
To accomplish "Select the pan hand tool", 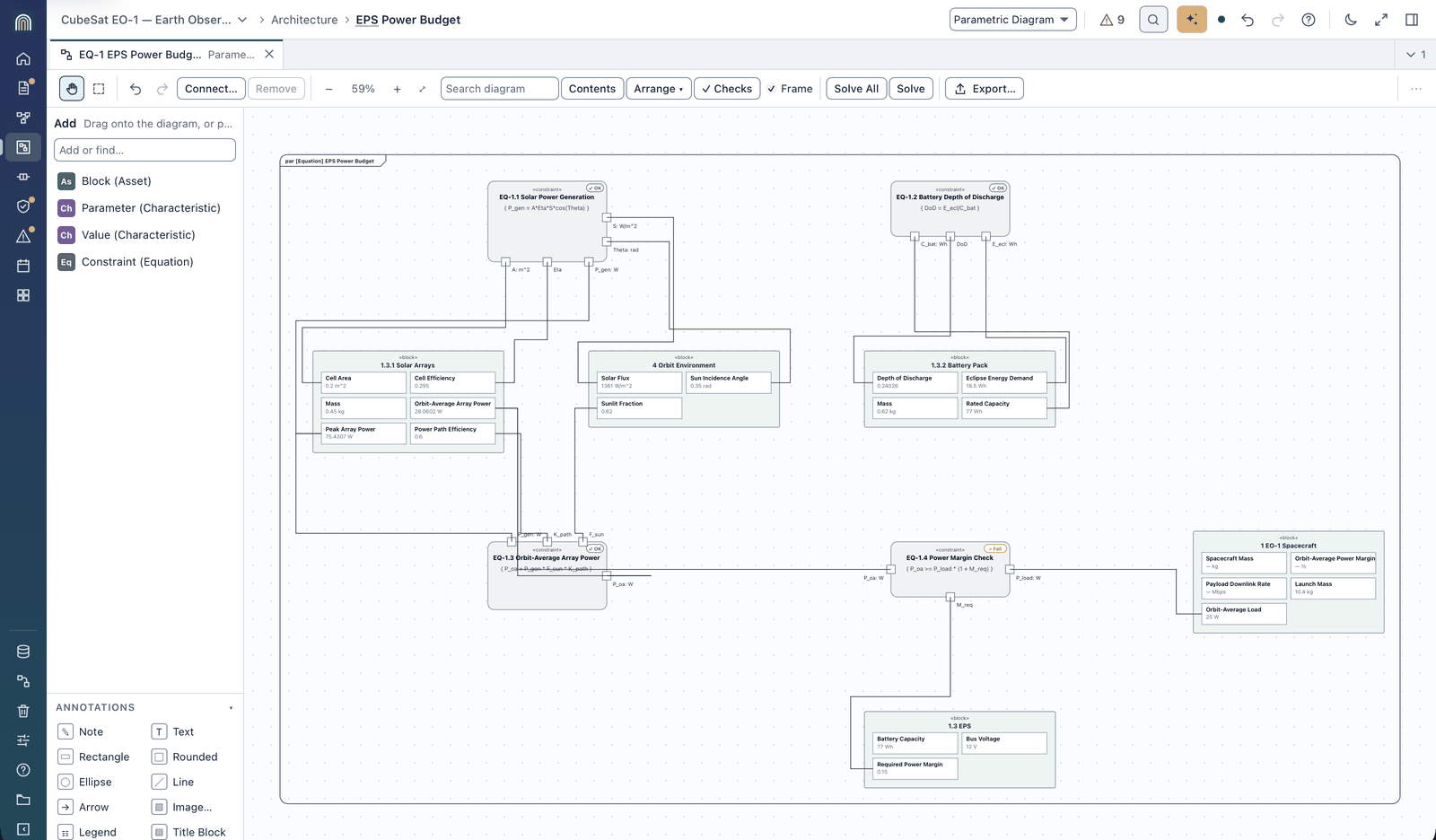I will point(72,89).
